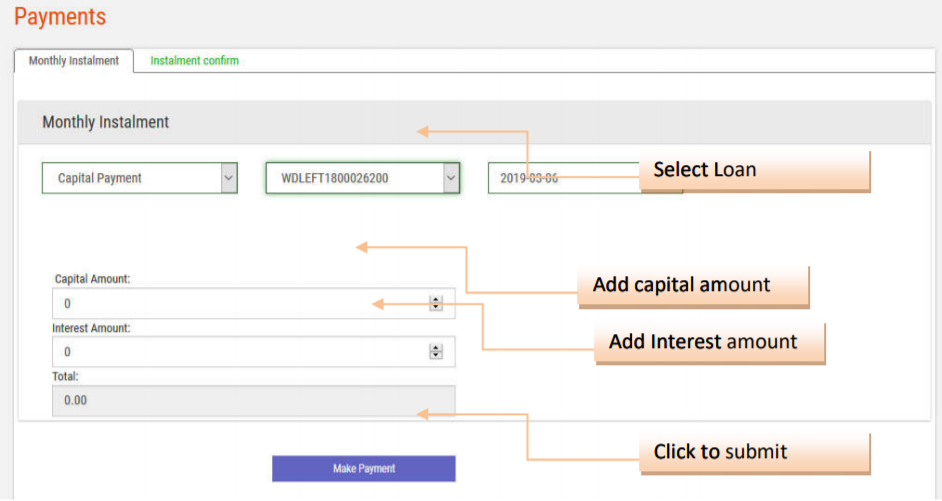Click the Capital Payment text in dropdown
Screen dimensions: 942x501
pos(100,178)
